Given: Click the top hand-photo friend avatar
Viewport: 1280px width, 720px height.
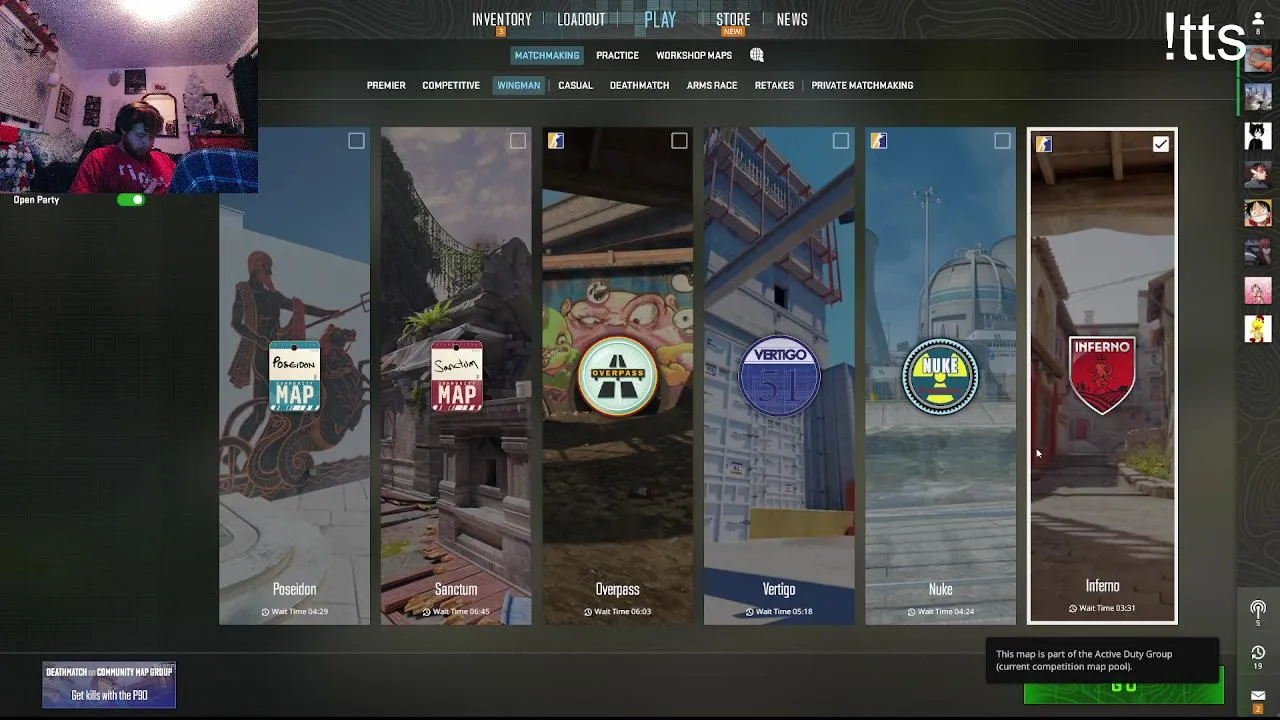Looking at the screenshot, I should (x=1258, y=59).
